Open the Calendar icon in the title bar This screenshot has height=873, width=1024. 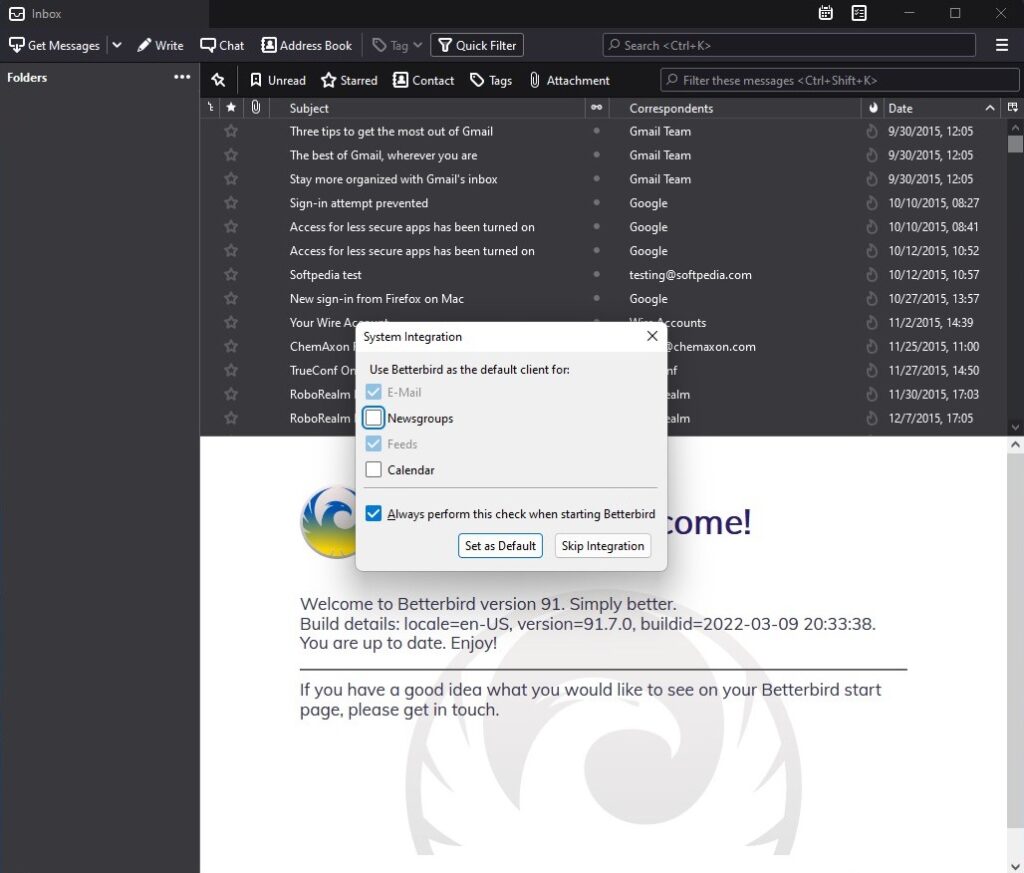826,13
